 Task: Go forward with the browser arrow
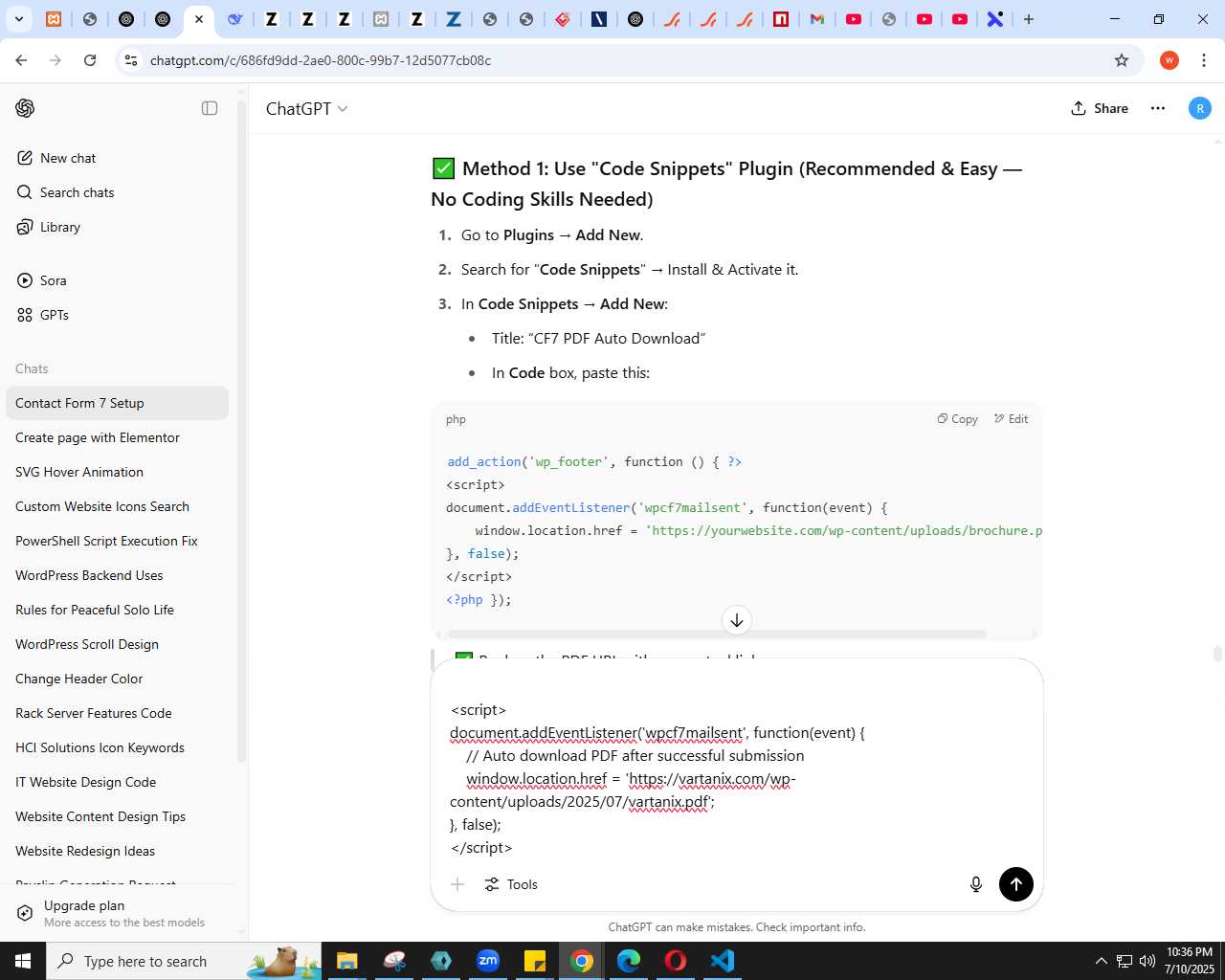[x=56, y=60]
